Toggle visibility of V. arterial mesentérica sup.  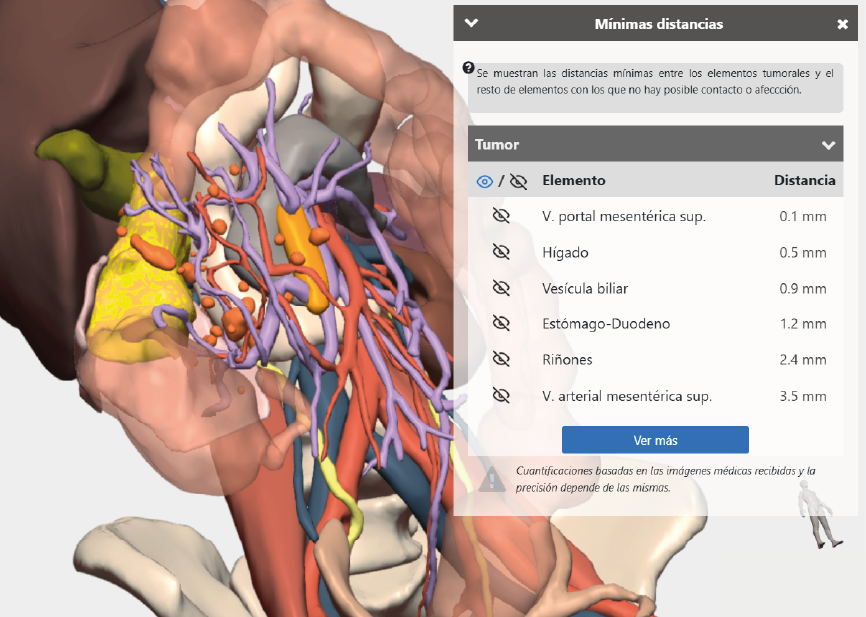click(501, 396)
